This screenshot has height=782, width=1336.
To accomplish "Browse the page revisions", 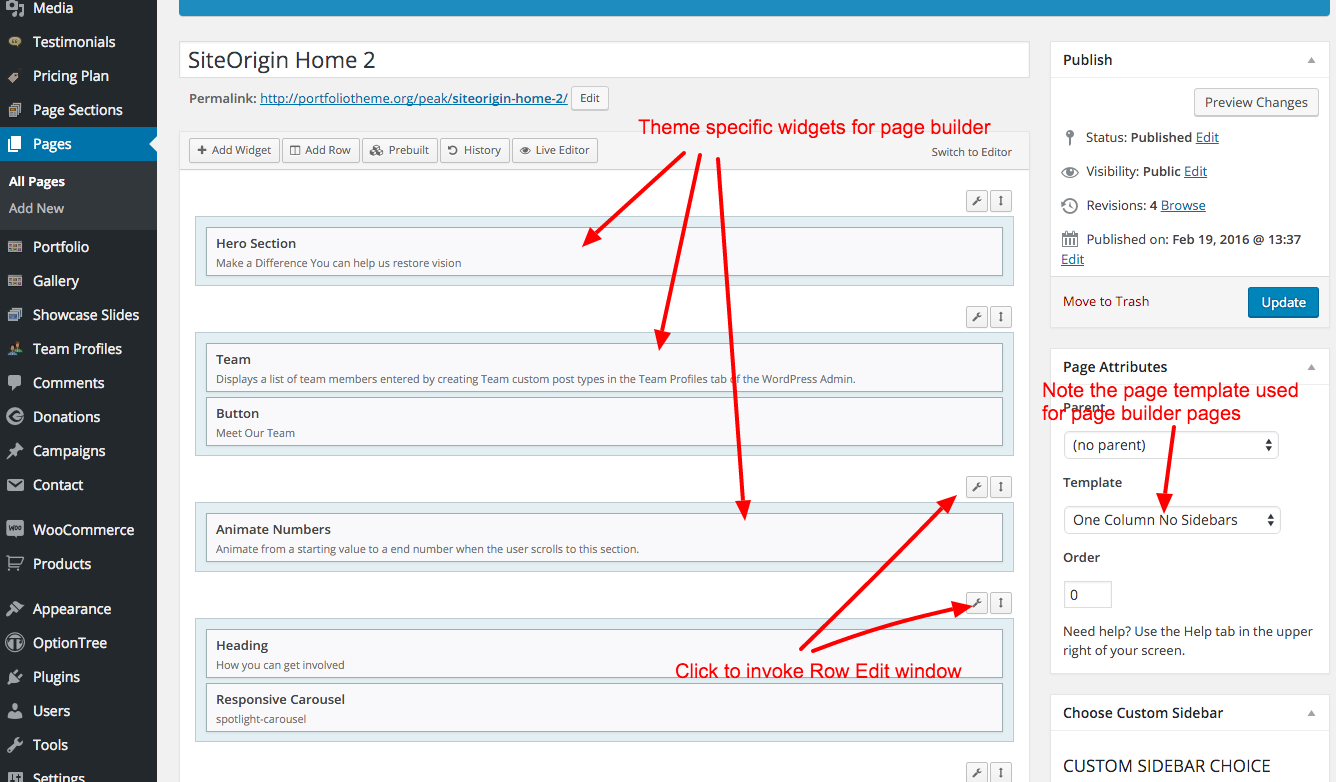I will [x=1182, y=205].
